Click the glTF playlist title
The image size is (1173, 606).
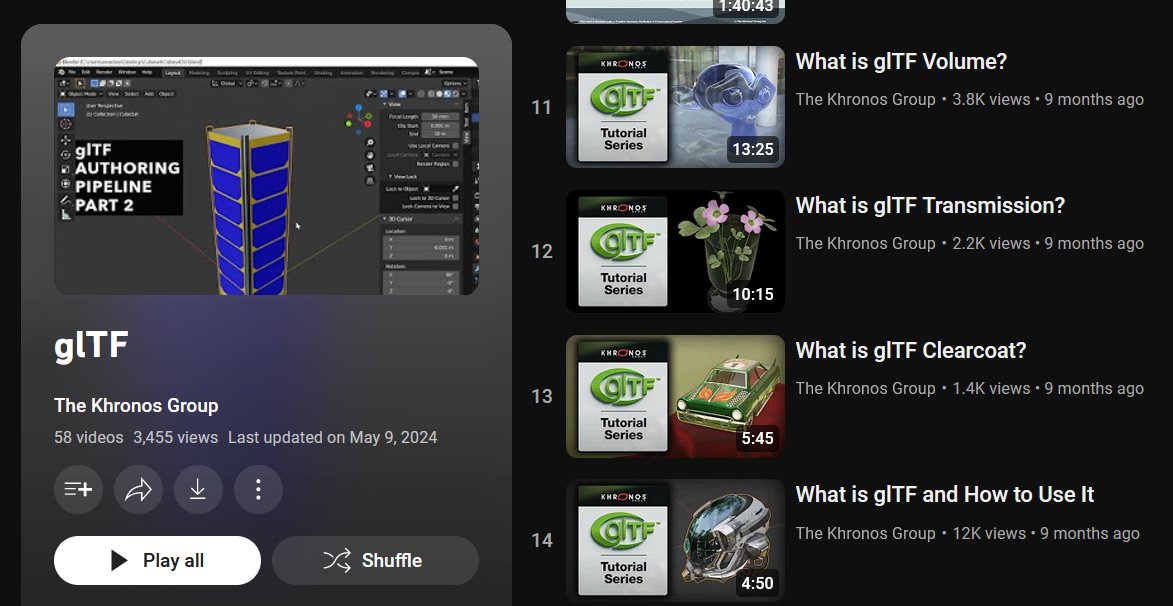coord(91,346)
